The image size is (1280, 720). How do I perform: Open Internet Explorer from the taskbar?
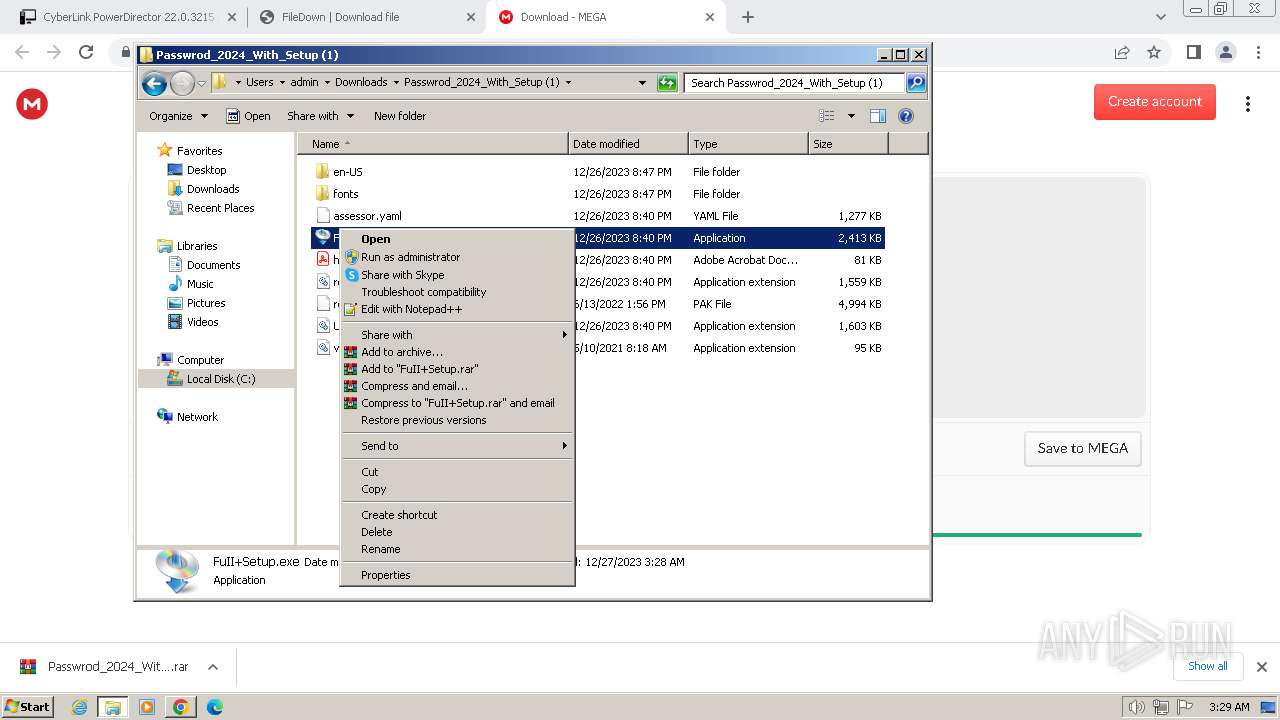coord(80,707)
